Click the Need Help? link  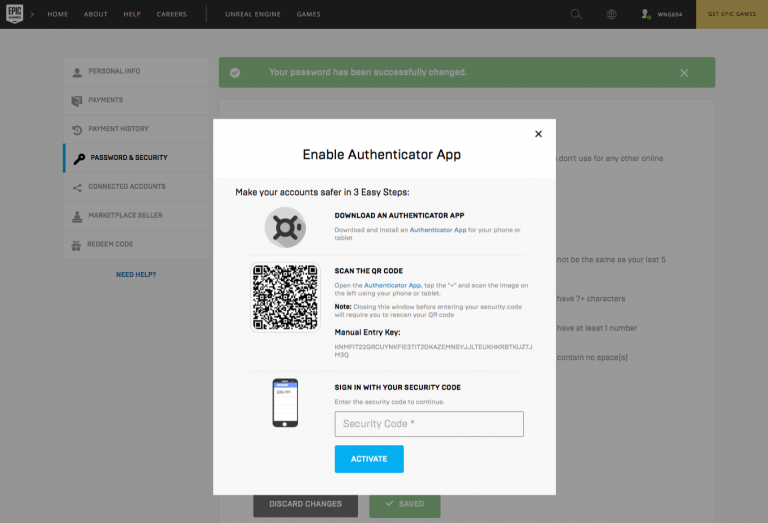click(x=136, y=275)
